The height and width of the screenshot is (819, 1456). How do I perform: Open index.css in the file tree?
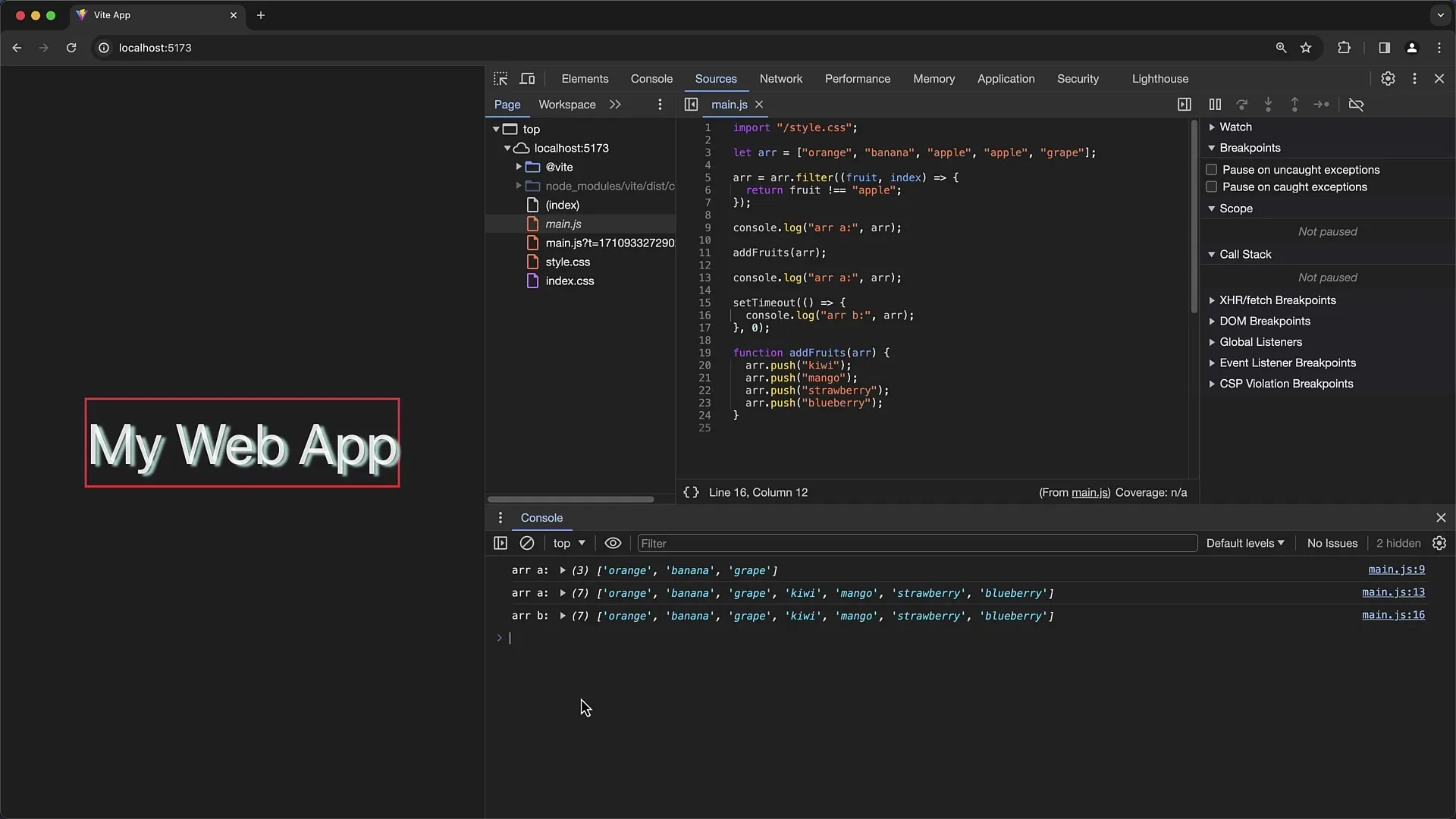click(570, 281)
